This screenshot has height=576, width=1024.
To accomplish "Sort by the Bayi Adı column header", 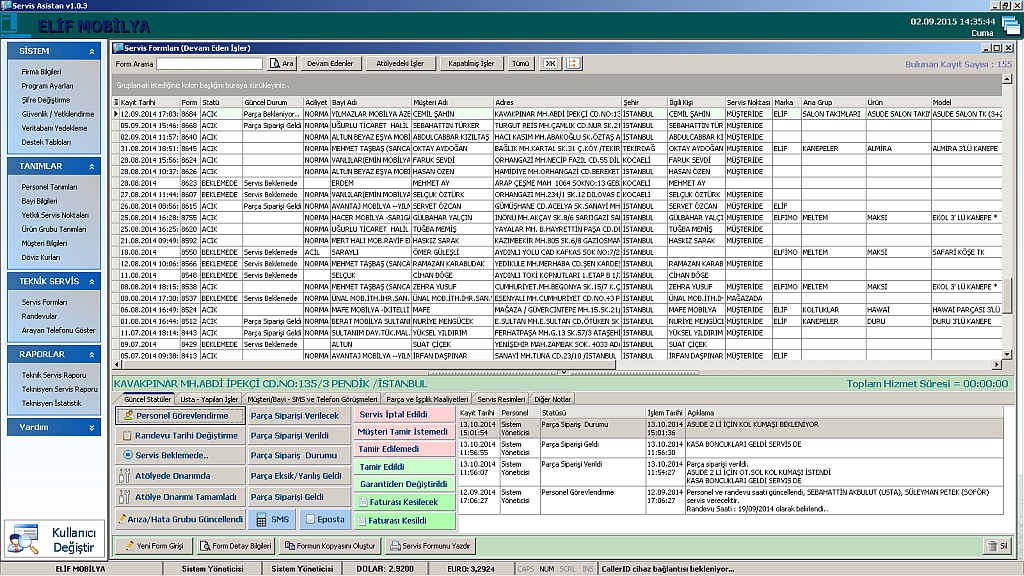I will [370, 103].
